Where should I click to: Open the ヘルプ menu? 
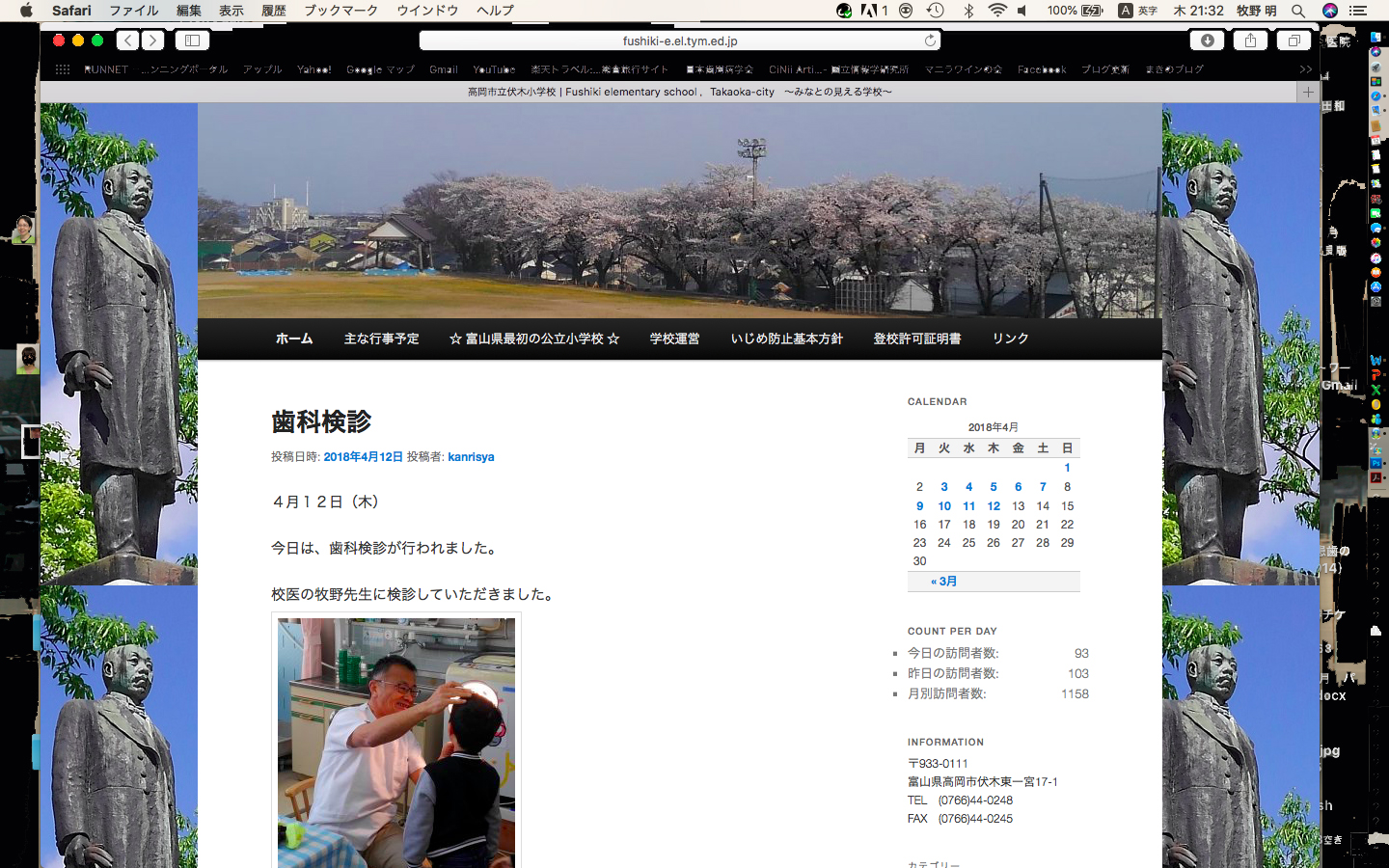[x=495, y=11]
